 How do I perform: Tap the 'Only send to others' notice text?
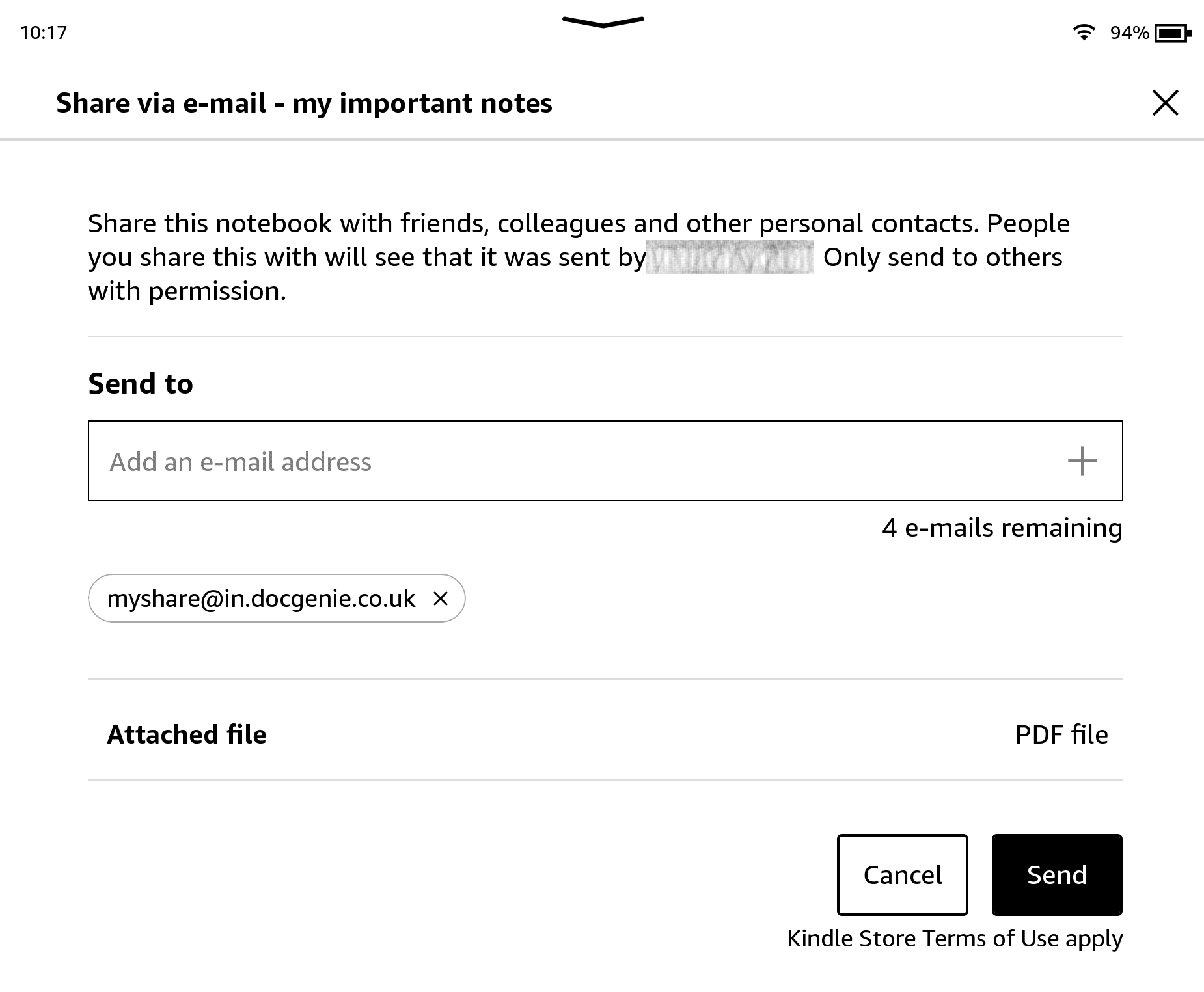[942, 258]
